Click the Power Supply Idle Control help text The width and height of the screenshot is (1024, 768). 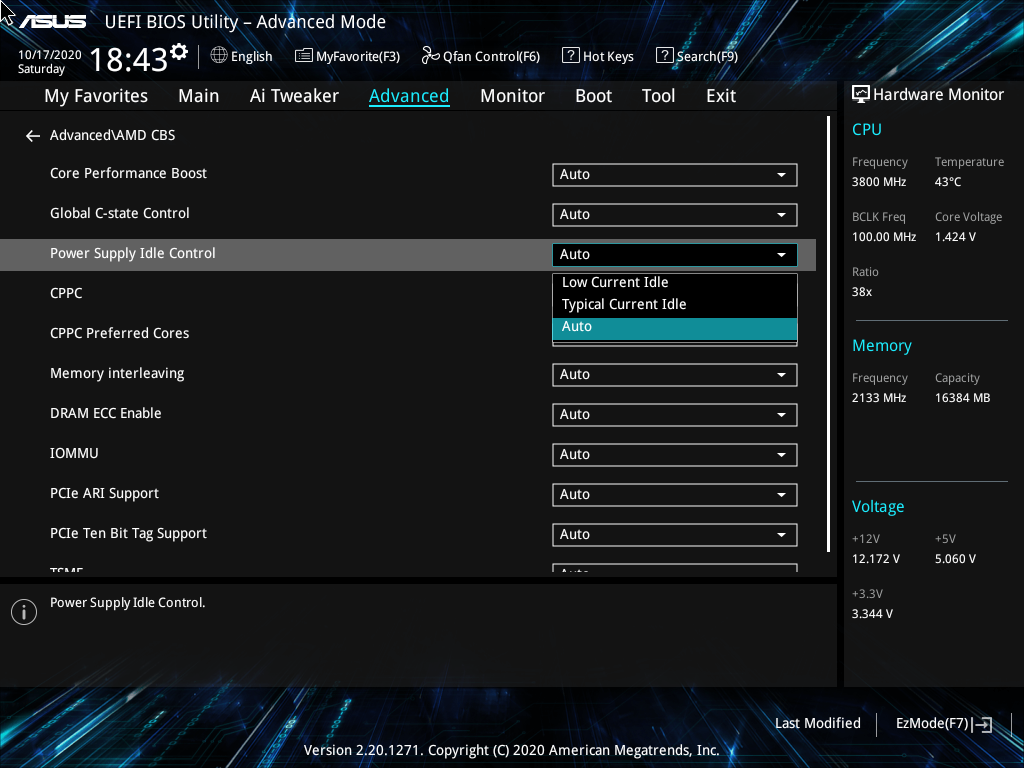point(127,603)
